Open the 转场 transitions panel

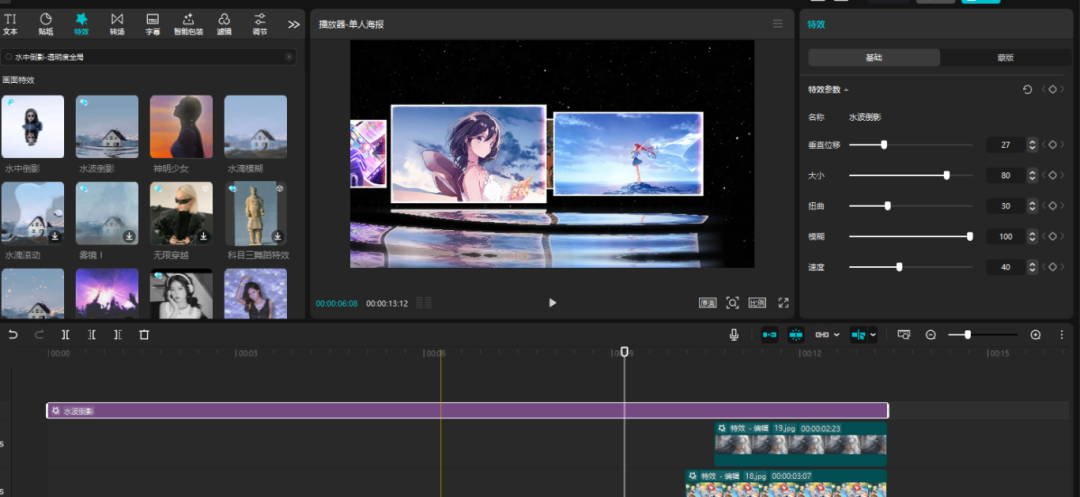(117, 23)
